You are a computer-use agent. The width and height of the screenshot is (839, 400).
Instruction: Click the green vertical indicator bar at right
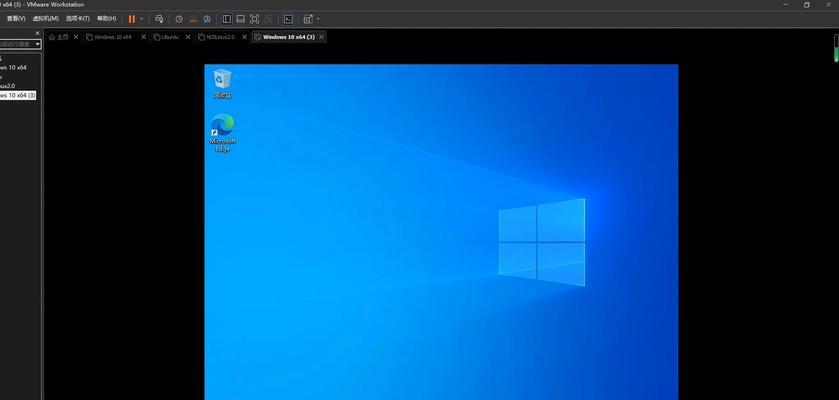[x=836, y=48]
